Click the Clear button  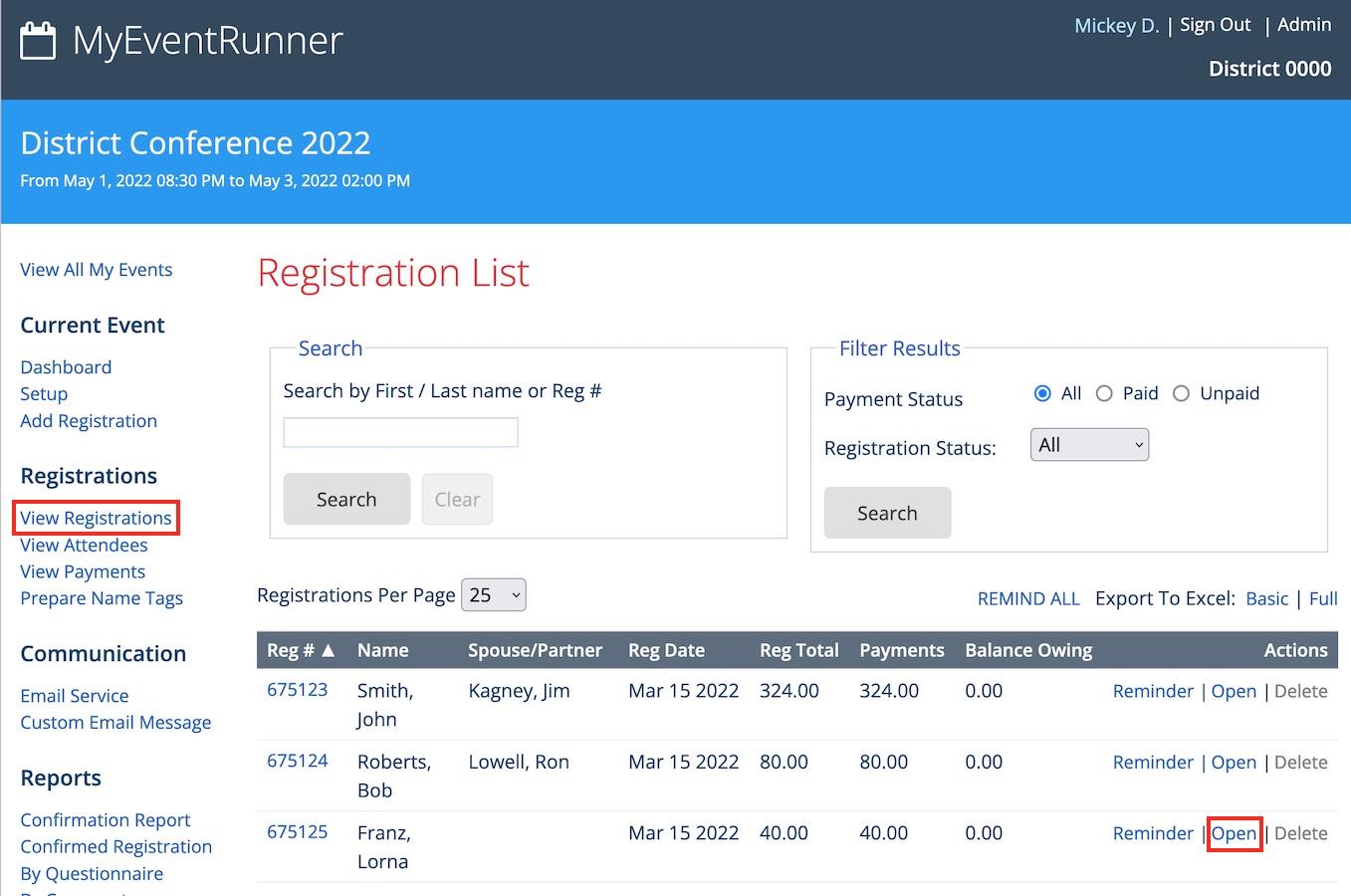(457, 499)
